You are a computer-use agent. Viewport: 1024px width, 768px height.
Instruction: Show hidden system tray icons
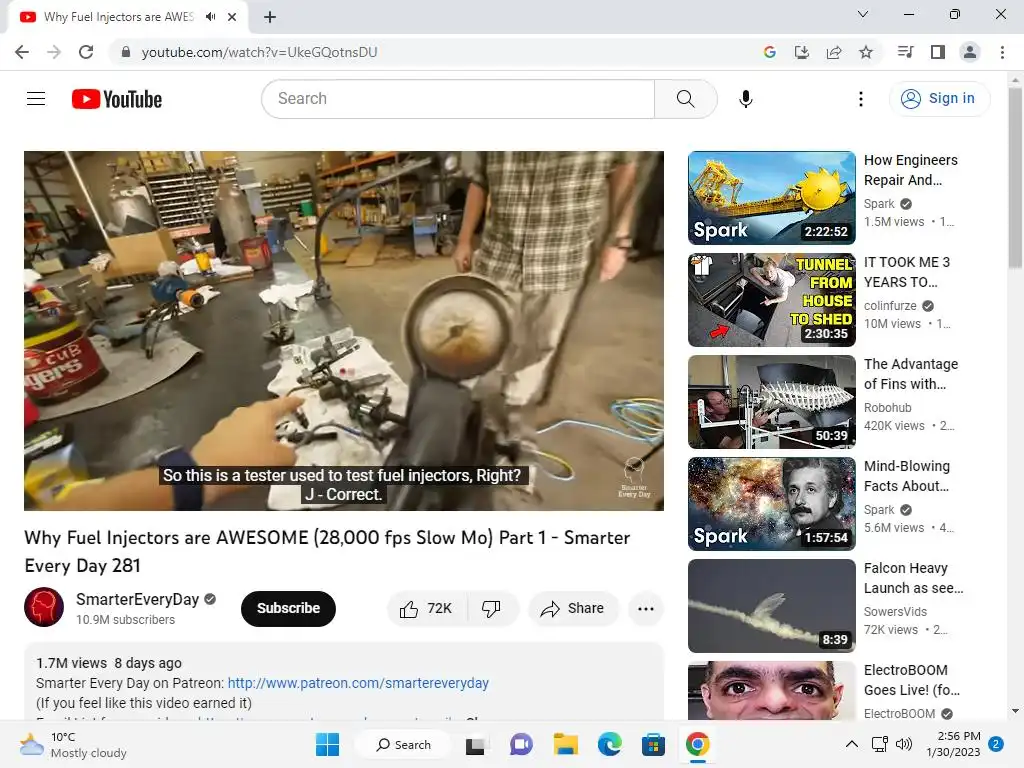tap(852, 744)
